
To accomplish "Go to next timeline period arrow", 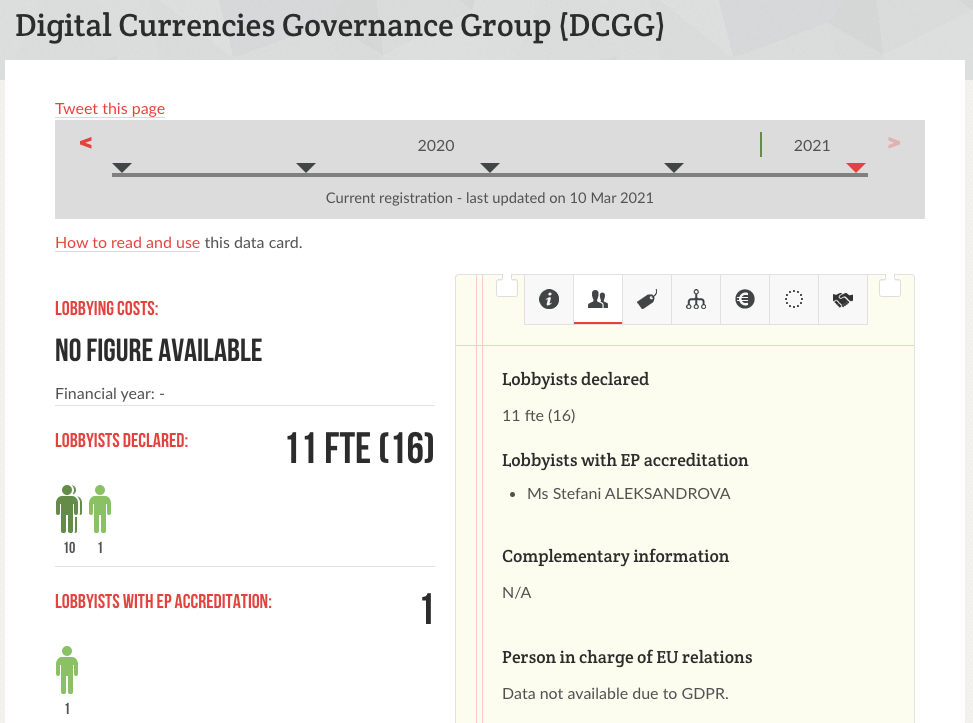I will click(x=894, y=143).
